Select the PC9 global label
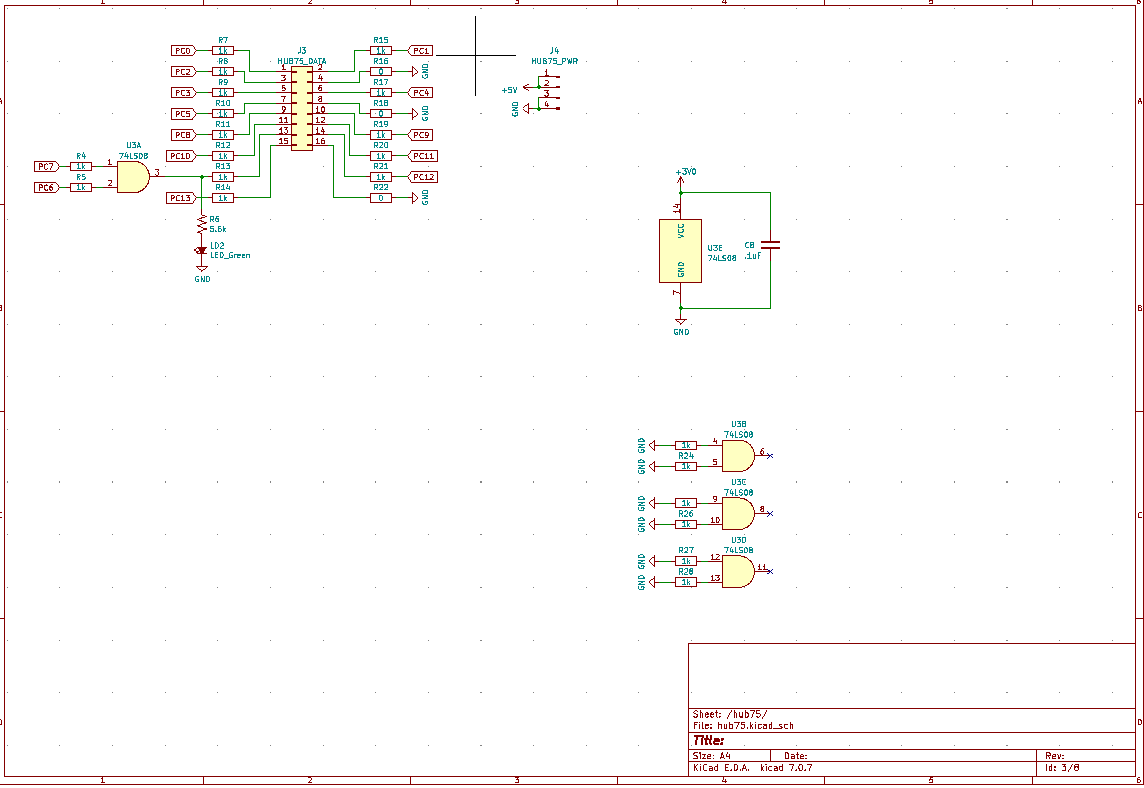This screenshot has height=788, width=1144. pos(420,135)
